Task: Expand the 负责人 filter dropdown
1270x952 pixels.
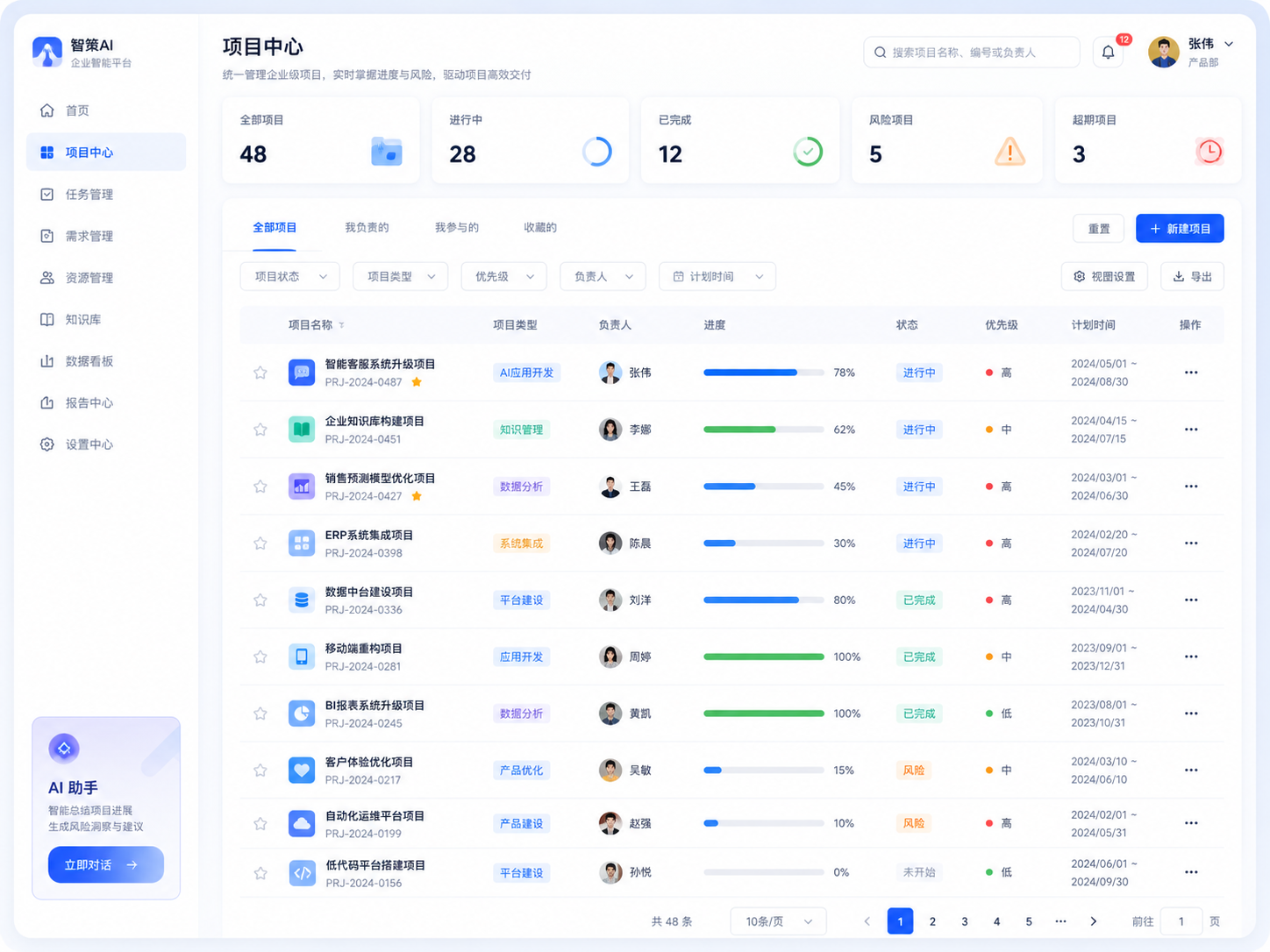Action: pos(603,277)
